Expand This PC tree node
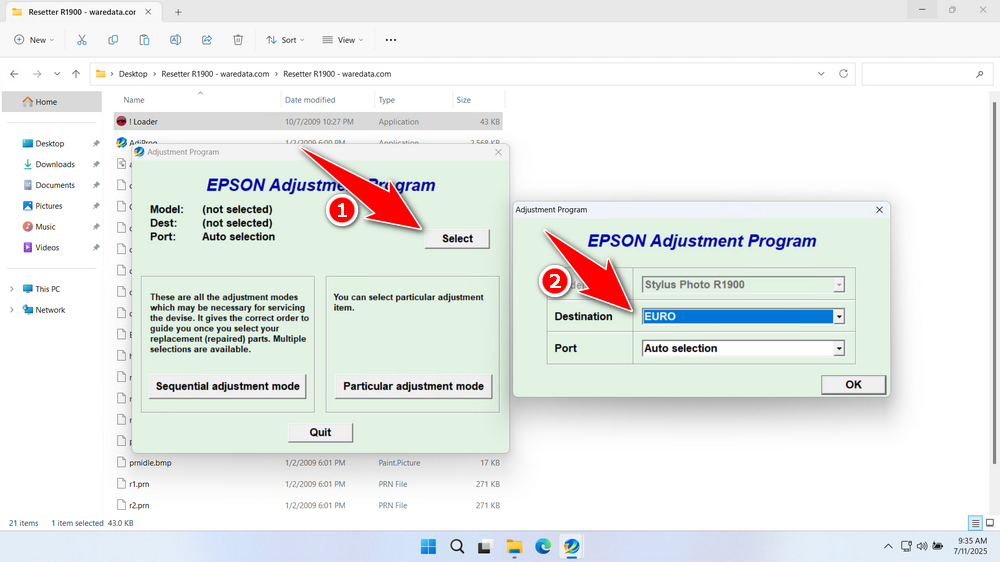The image size is (1000, 562). [x=11, y=289]
